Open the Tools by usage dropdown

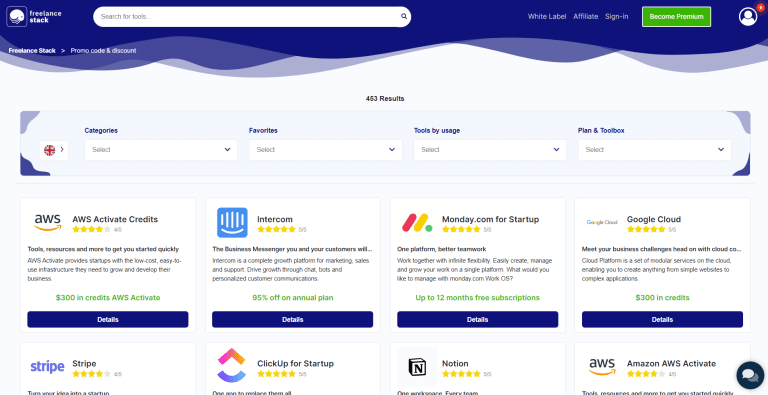[490, 150]
